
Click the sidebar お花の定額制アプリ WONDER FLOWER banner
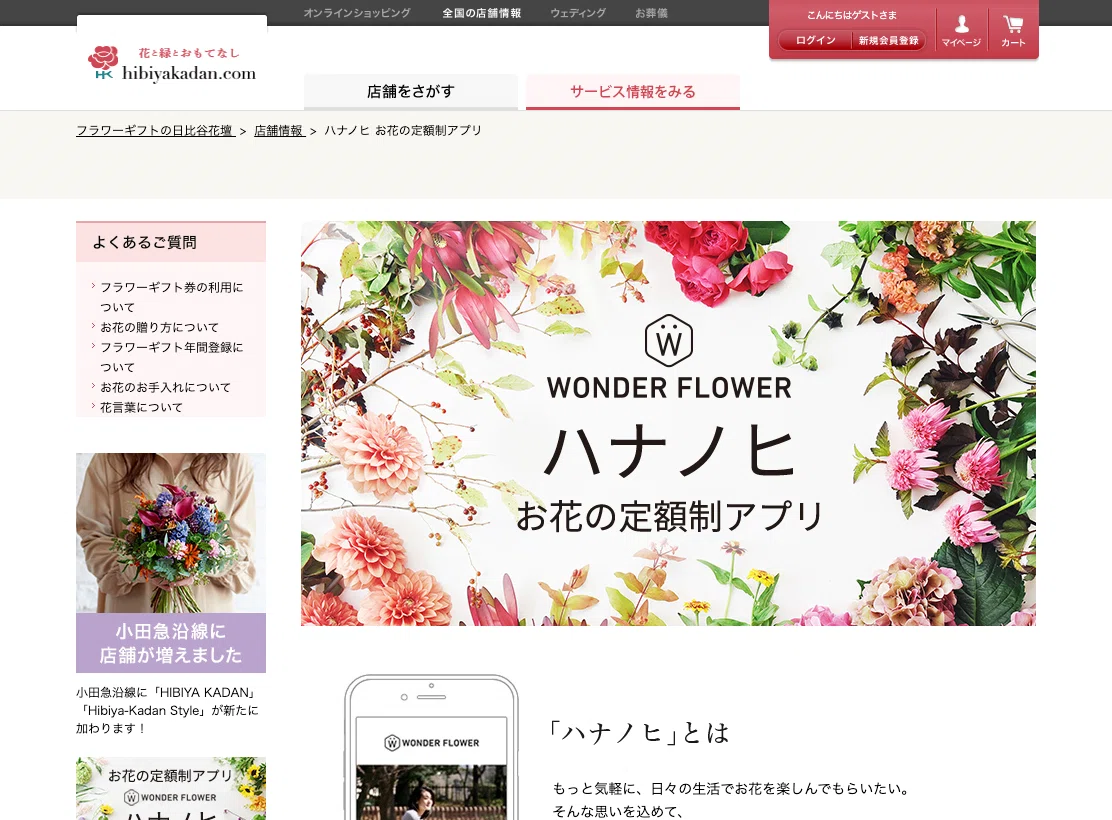[x=171, y=788]
